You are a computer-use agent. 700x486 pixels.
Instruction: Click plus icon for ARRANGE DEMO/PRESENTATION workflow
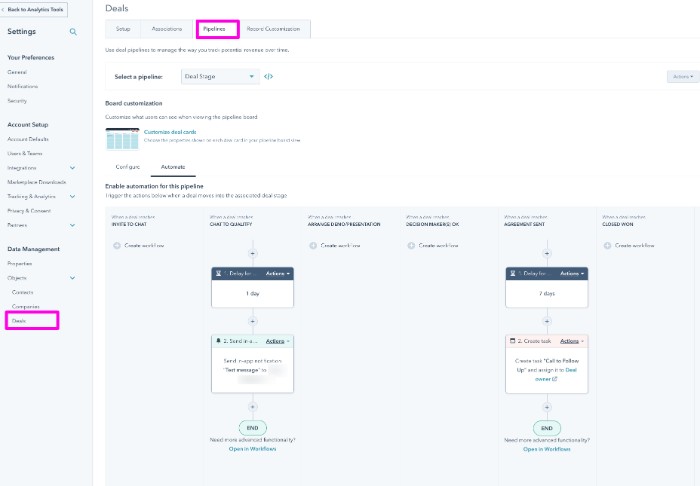[x=313, y=245]
